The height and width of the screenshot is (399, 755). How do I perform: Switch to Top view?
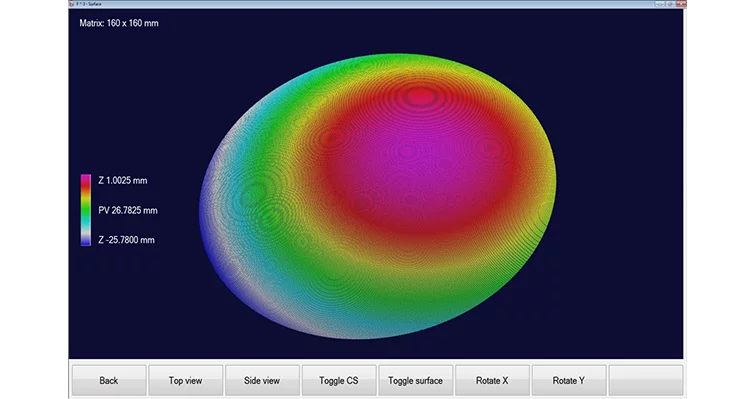coord(185,380)
